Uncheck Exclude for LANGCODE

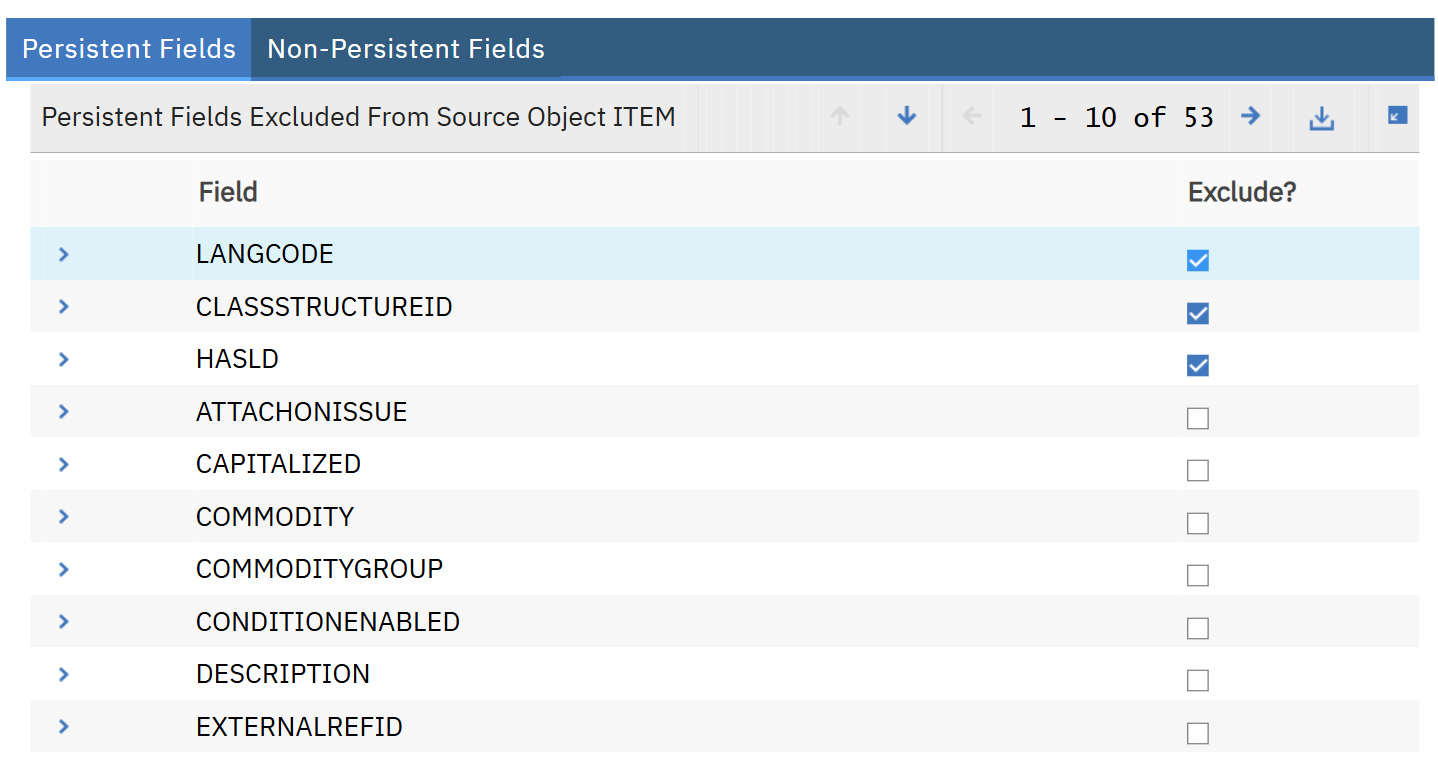1197,260
